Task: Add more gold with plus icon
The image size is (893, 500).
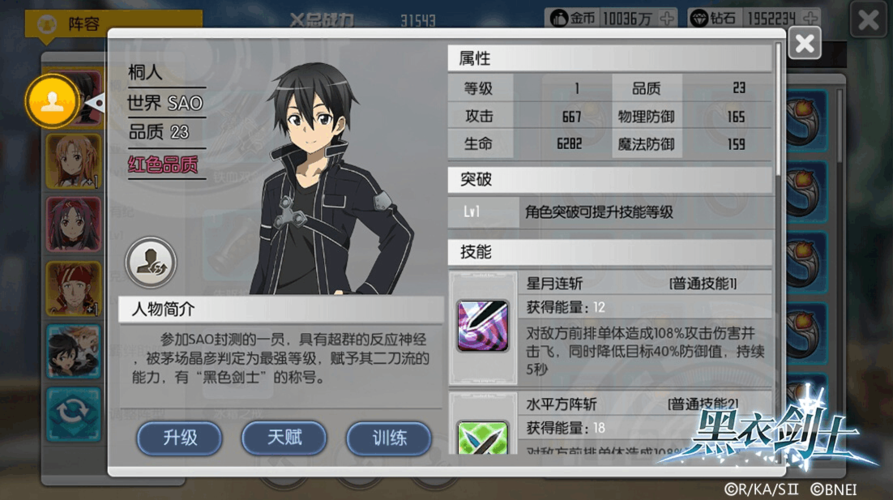Action: [x=667, y=18]
